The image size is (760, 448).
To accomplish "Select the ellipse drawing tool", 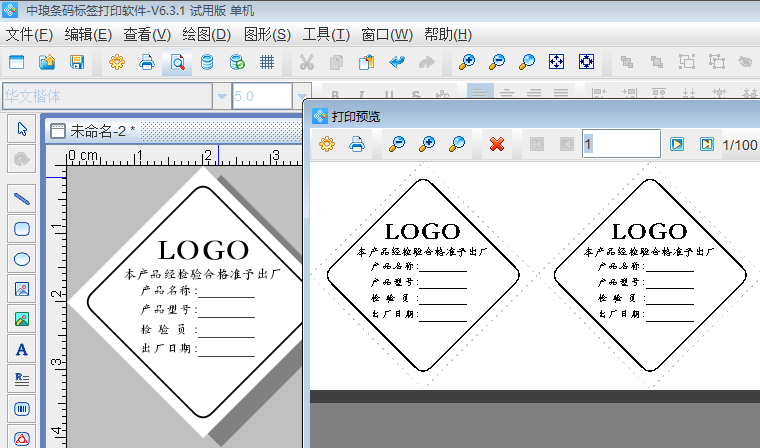I will click(22, 258).
